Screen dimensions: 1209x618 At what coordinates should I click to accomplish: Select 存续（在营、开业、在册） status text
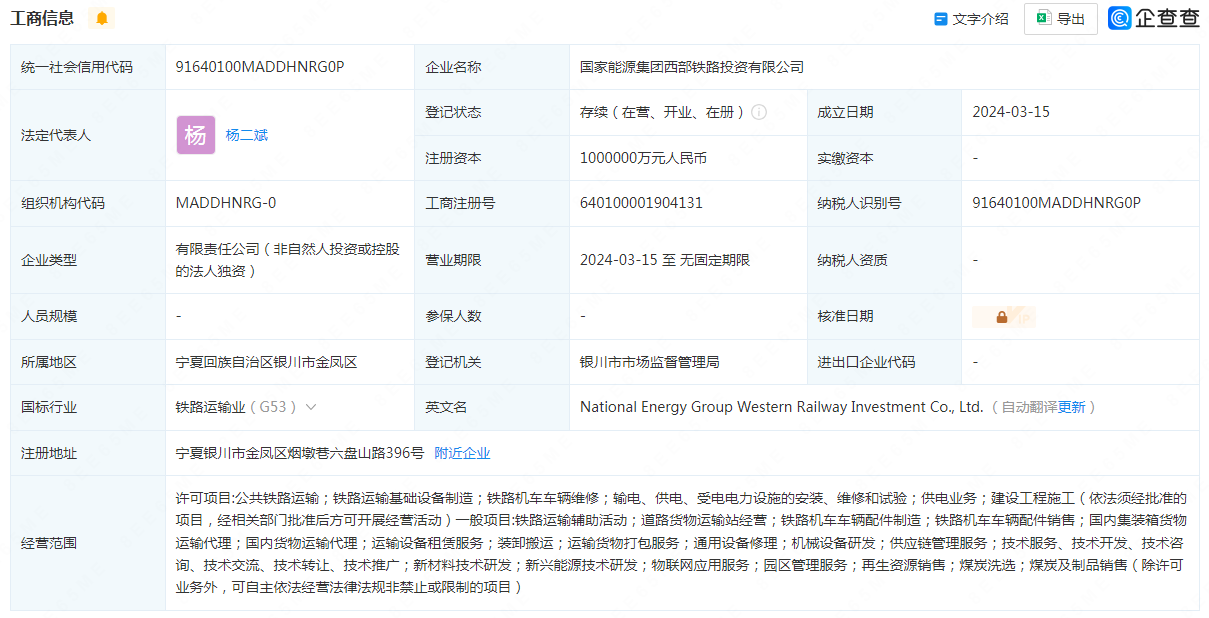[x=663, y=112]
